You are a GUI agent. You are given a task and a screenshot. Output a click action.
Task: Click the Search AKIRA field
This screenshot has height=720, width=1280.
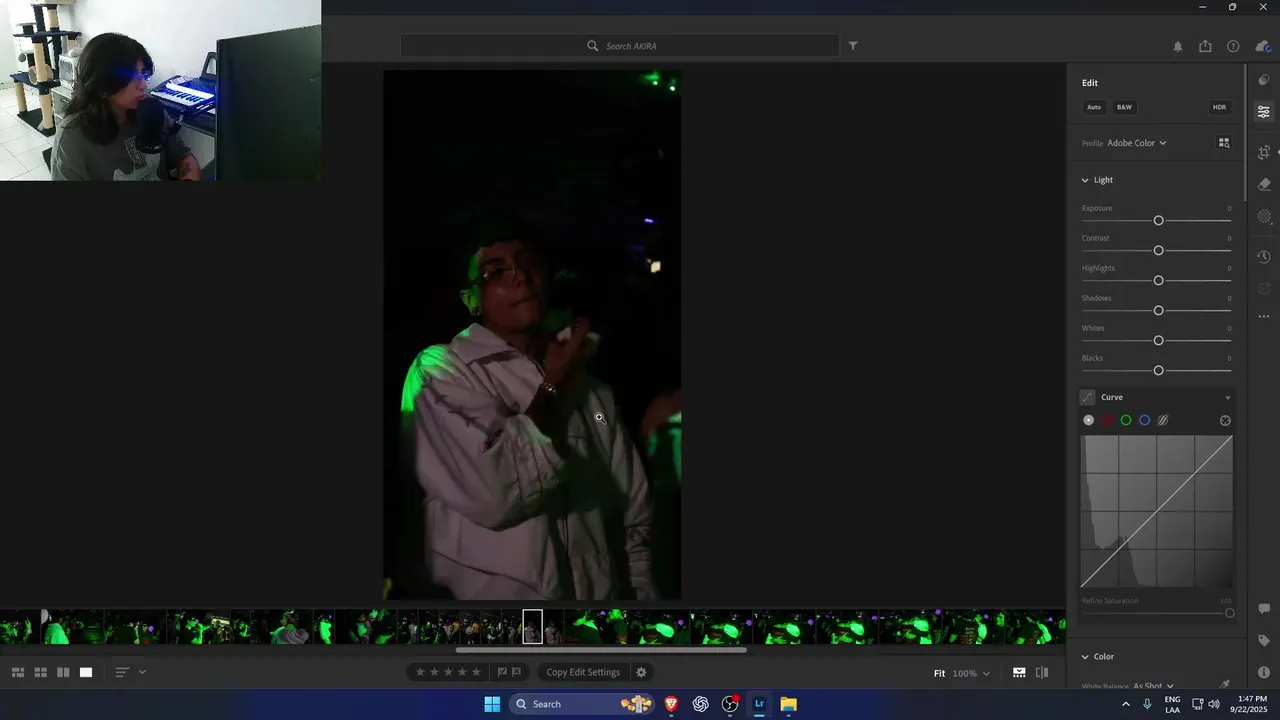pyautogui.click(x=620, y=46)
